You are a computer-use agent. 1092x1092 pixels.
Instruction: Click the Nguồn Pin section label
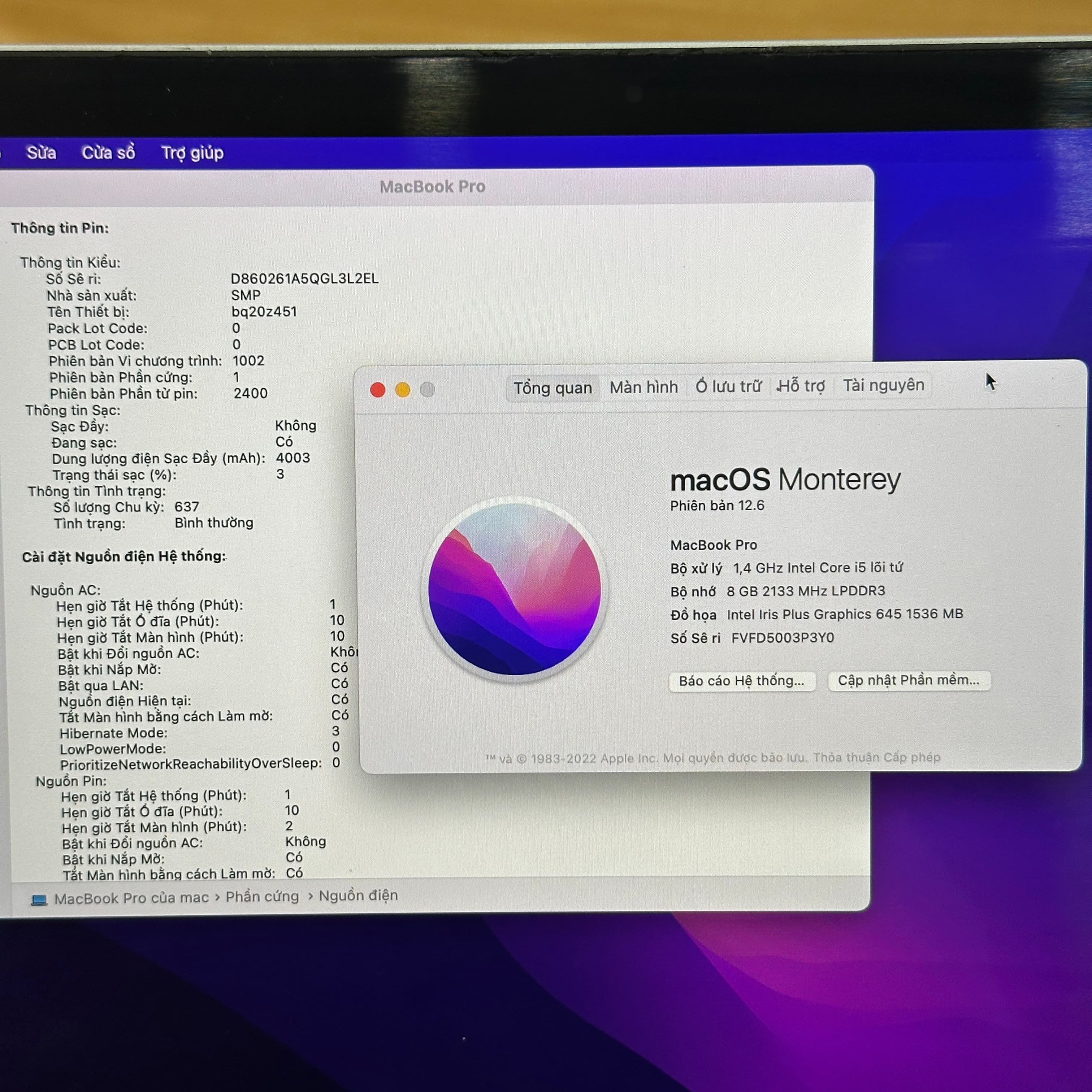pyautogui.click(x=71, y=781)
